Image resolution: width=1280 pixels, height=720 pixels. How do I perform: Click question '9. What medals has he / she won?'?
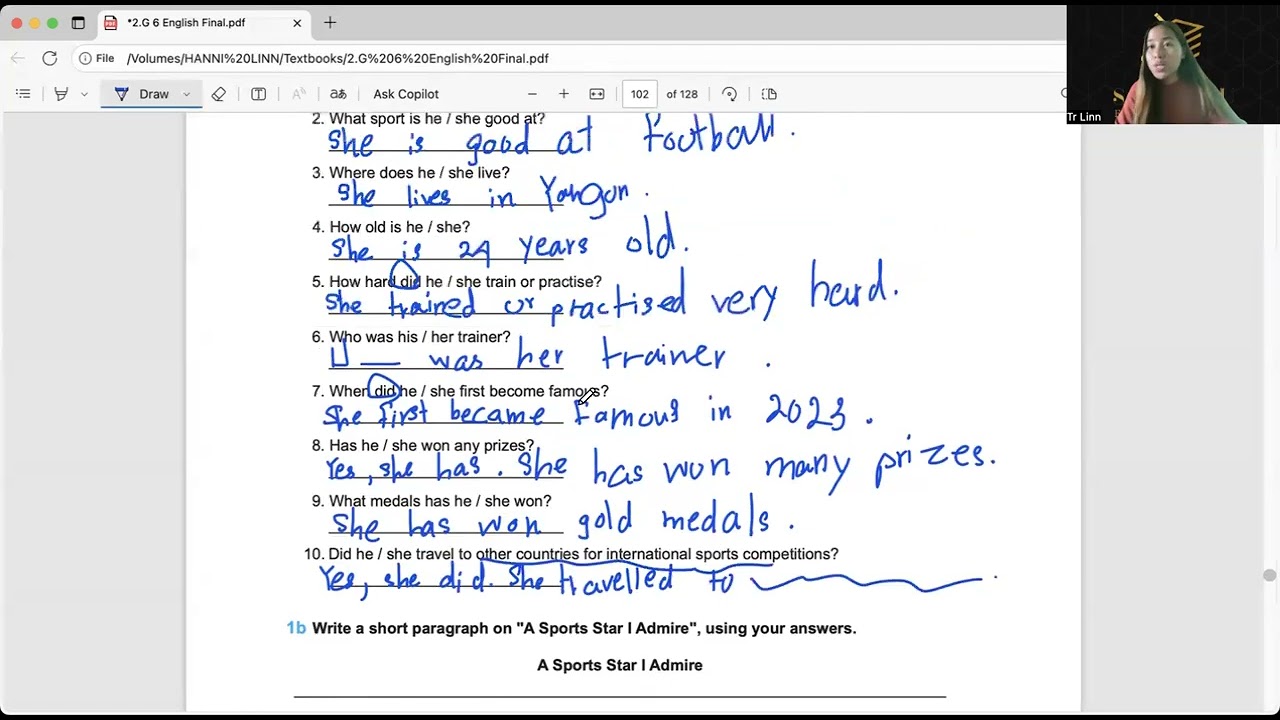431,501
